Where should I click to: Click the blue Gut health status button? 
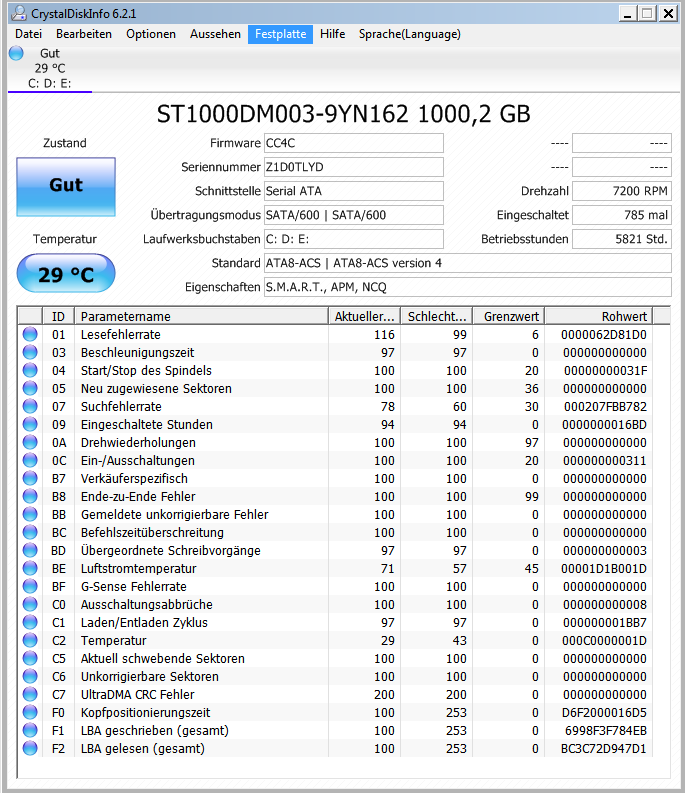point(66,187)
